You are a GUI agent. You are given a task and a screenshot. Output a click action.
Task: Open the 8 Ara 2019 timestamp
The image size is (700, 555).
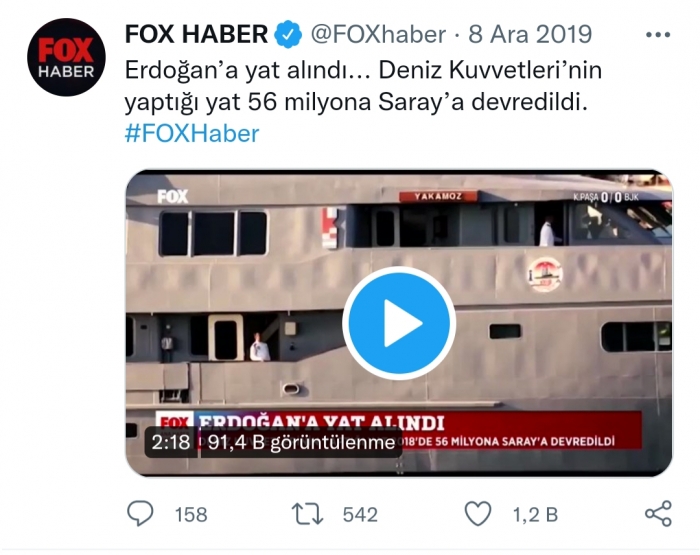coord(530,34)
